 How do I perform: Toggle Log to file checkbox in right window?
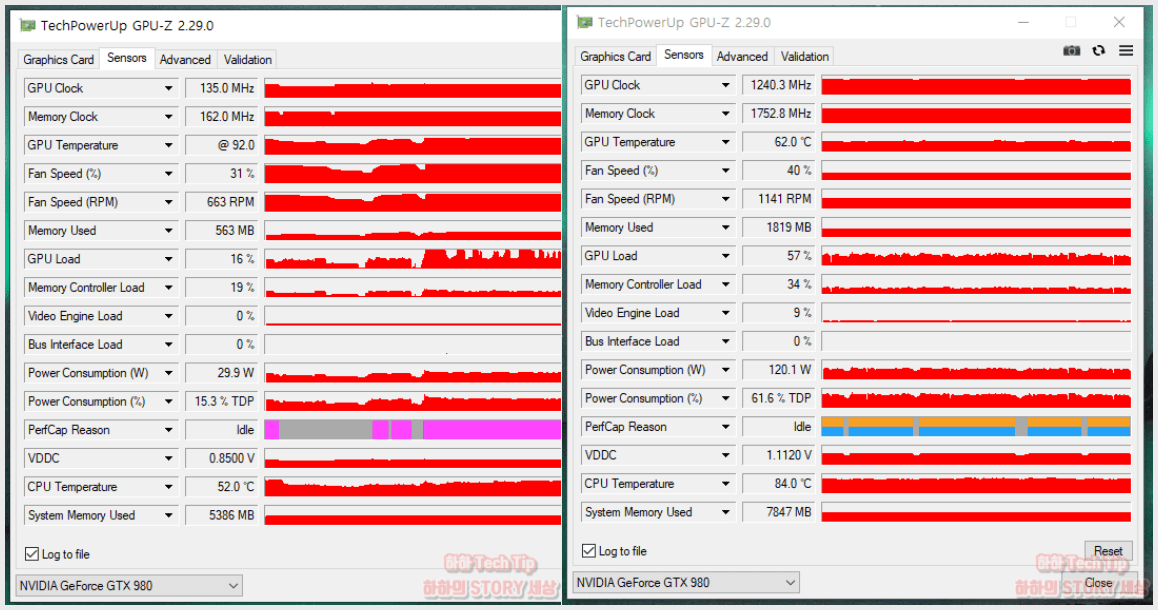(589, 551)
